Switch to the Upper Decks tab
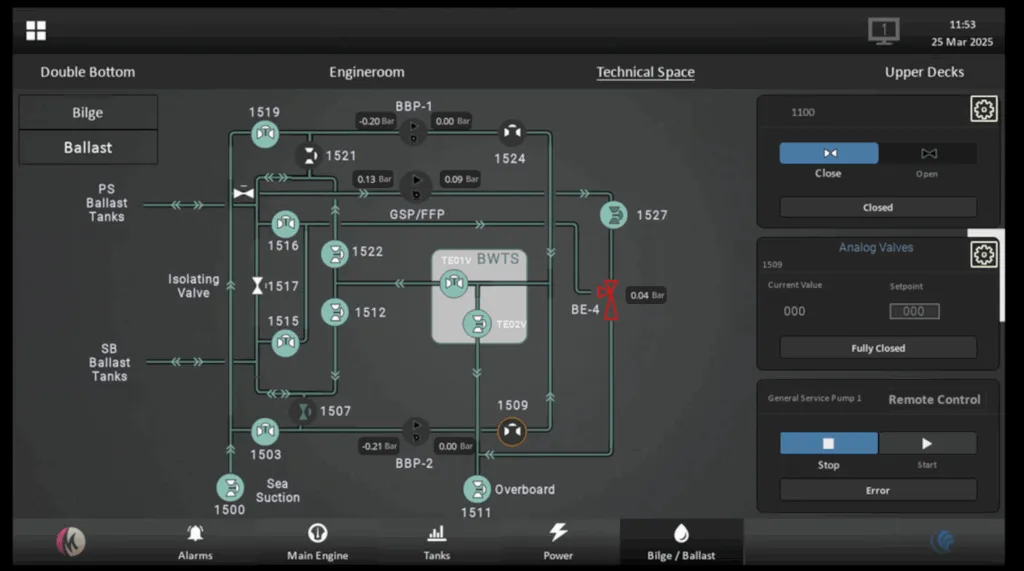The height and width of the screenshot is (571, 1024). point(924,72)
